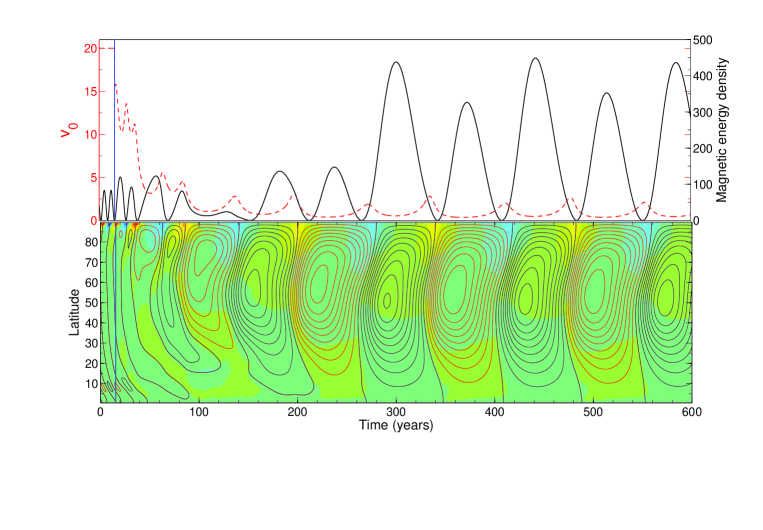Image resolution: width=763 pixels, height=530 pixels.
Task: Click latitude tick label '40'
Action: click(91, 323)
